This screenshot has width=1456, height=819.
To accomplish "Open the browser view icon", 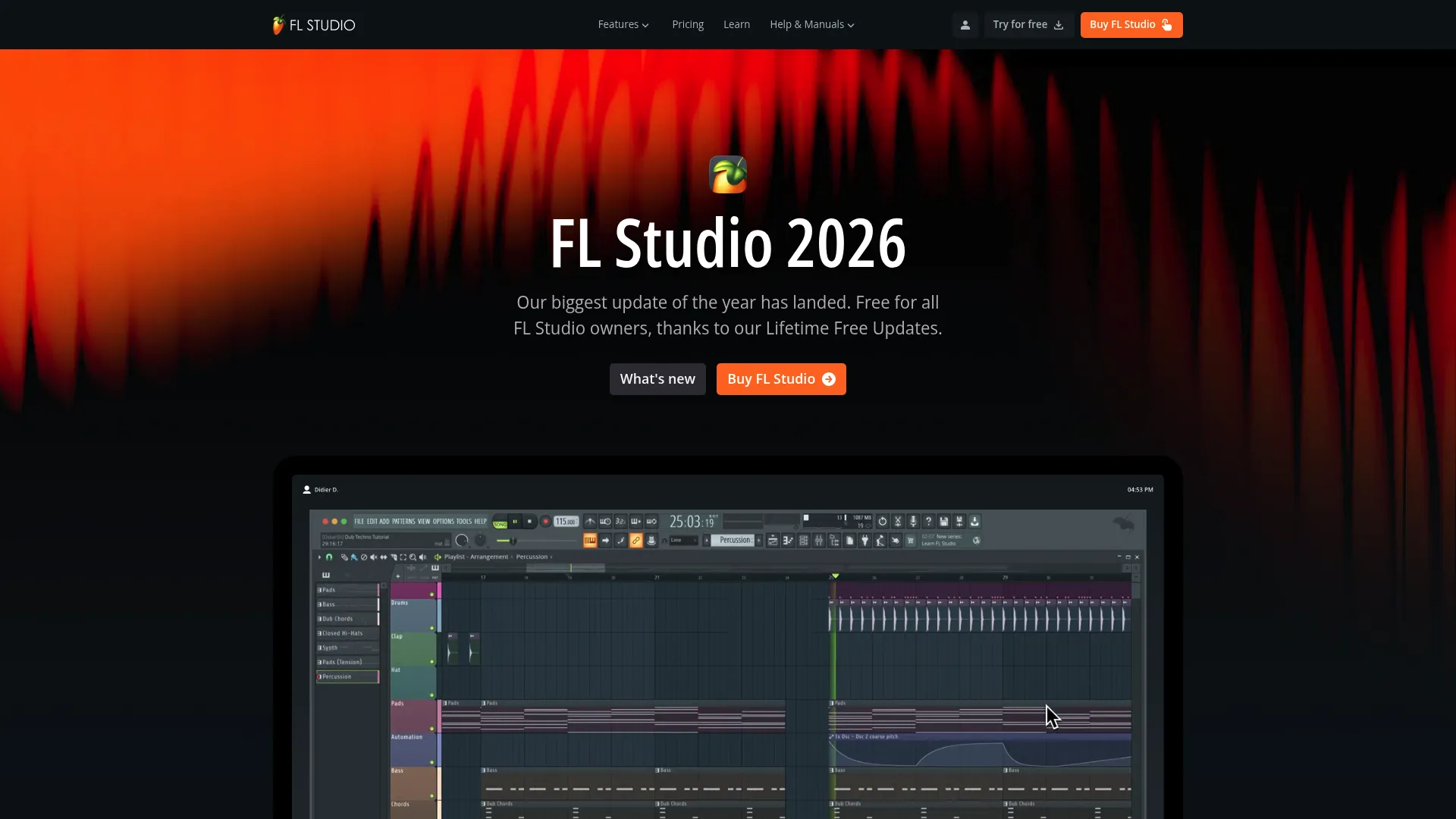I will pos(834,541).
